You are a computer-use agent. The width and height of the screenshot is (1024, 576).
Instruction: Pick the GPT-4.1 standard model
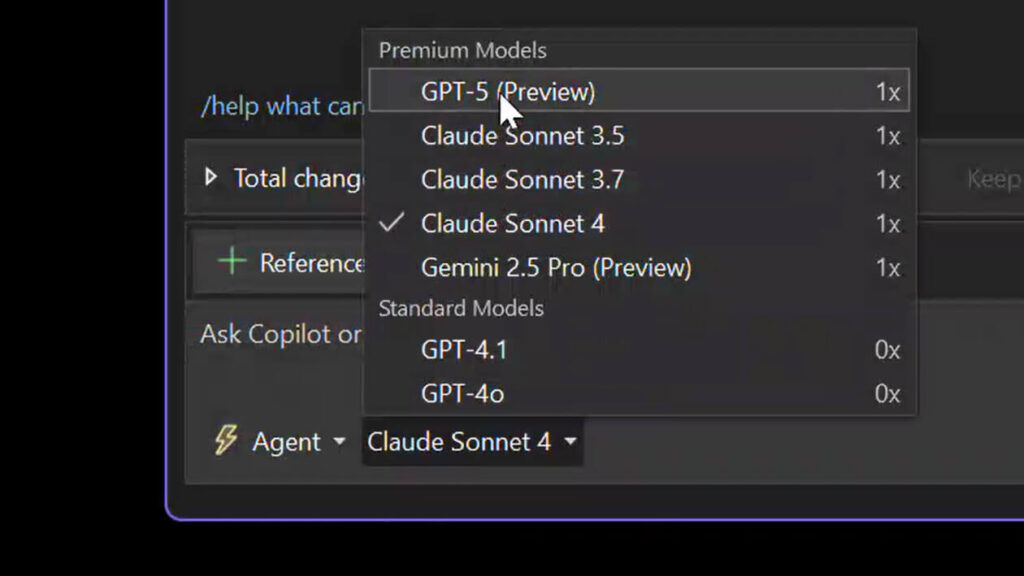click(x=464, y=350)
